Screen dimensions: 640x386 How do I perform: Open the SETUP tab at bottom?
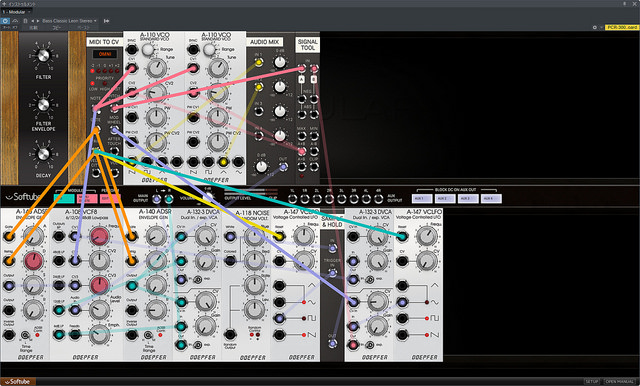(592, 382)
